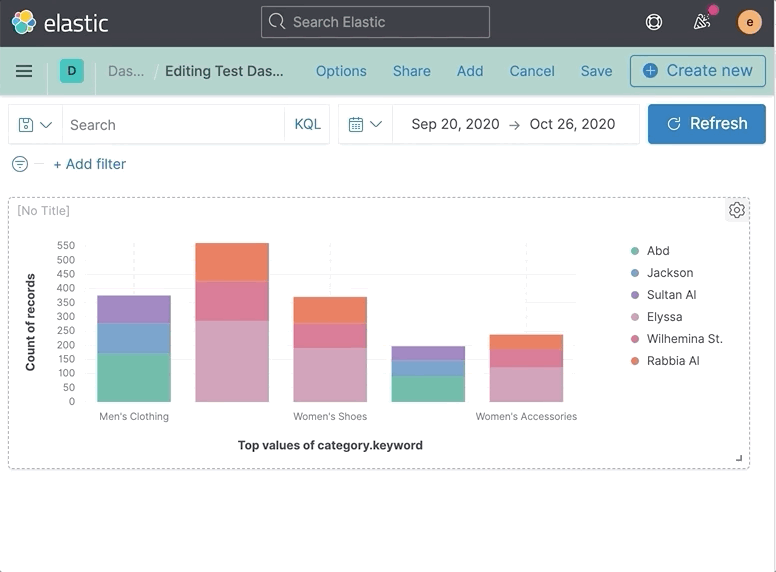Click the Women's Shoes axis label
Viewport: 776px width, 572px height.
point(330,417)
